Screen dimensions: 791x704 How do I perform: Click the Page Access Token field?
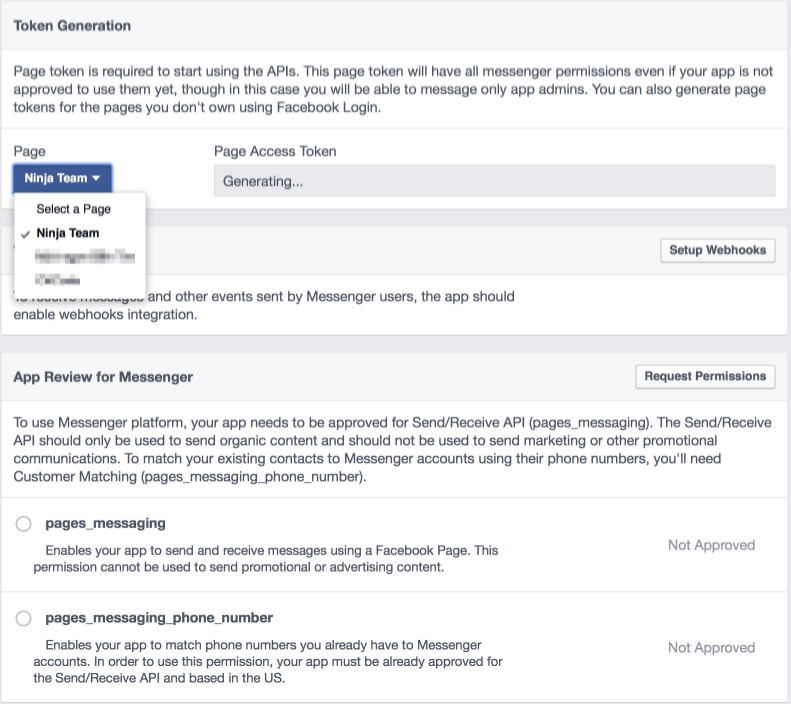click(494, 181)
